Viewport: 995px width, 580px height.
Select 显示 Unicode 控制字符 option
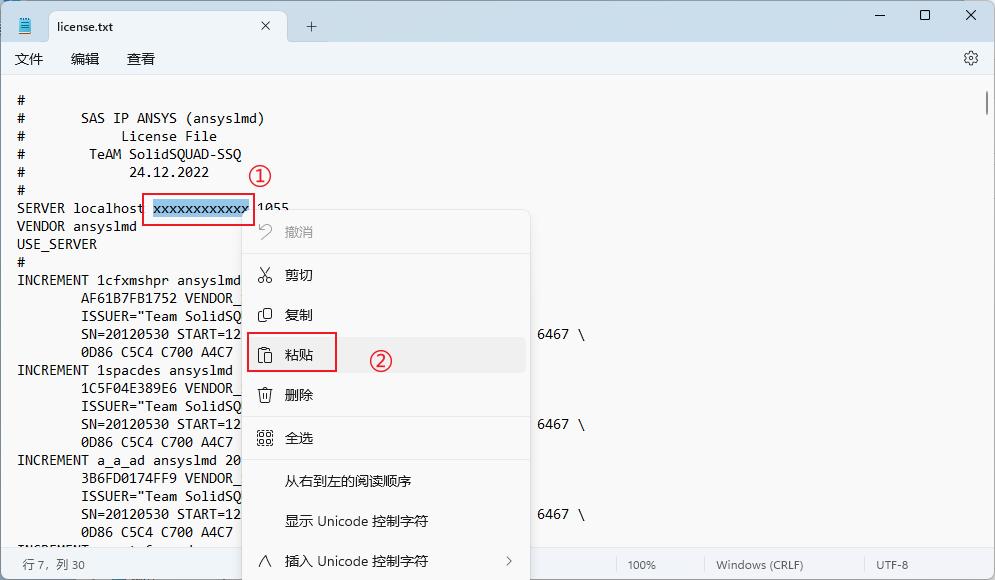pyautogui.click(x=386, y=521)
